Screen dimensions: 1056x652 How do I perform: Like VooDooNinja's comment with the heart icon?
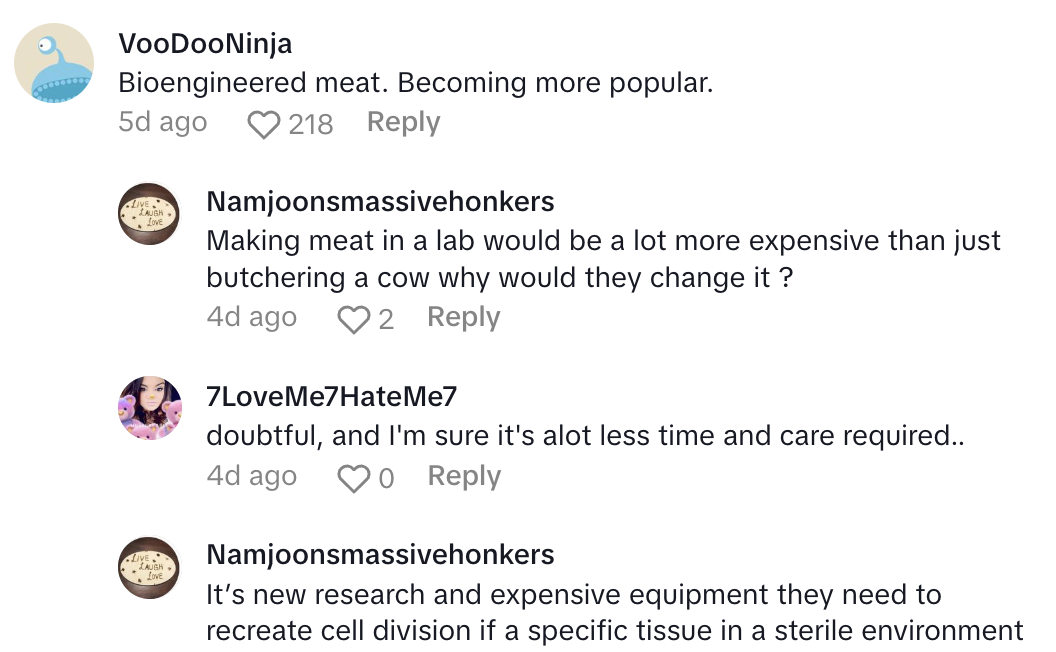[x=263, y=124]
